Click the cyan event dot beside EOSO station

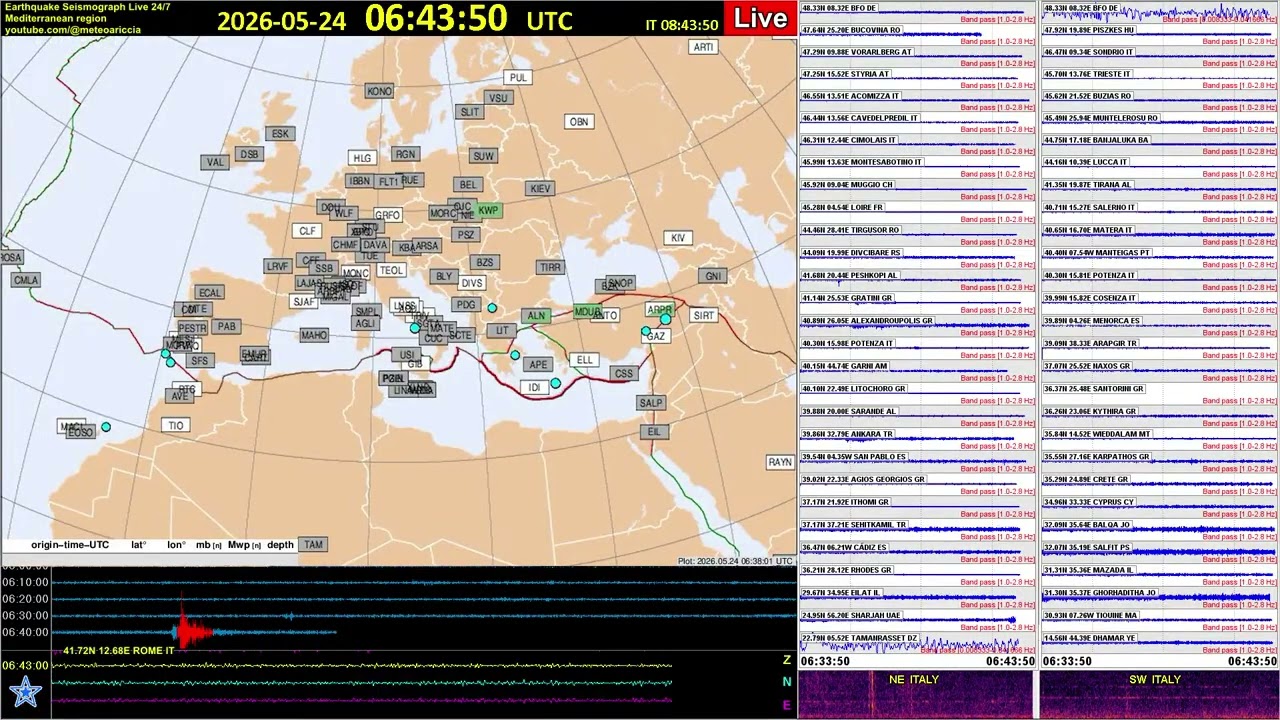point(106,427)
